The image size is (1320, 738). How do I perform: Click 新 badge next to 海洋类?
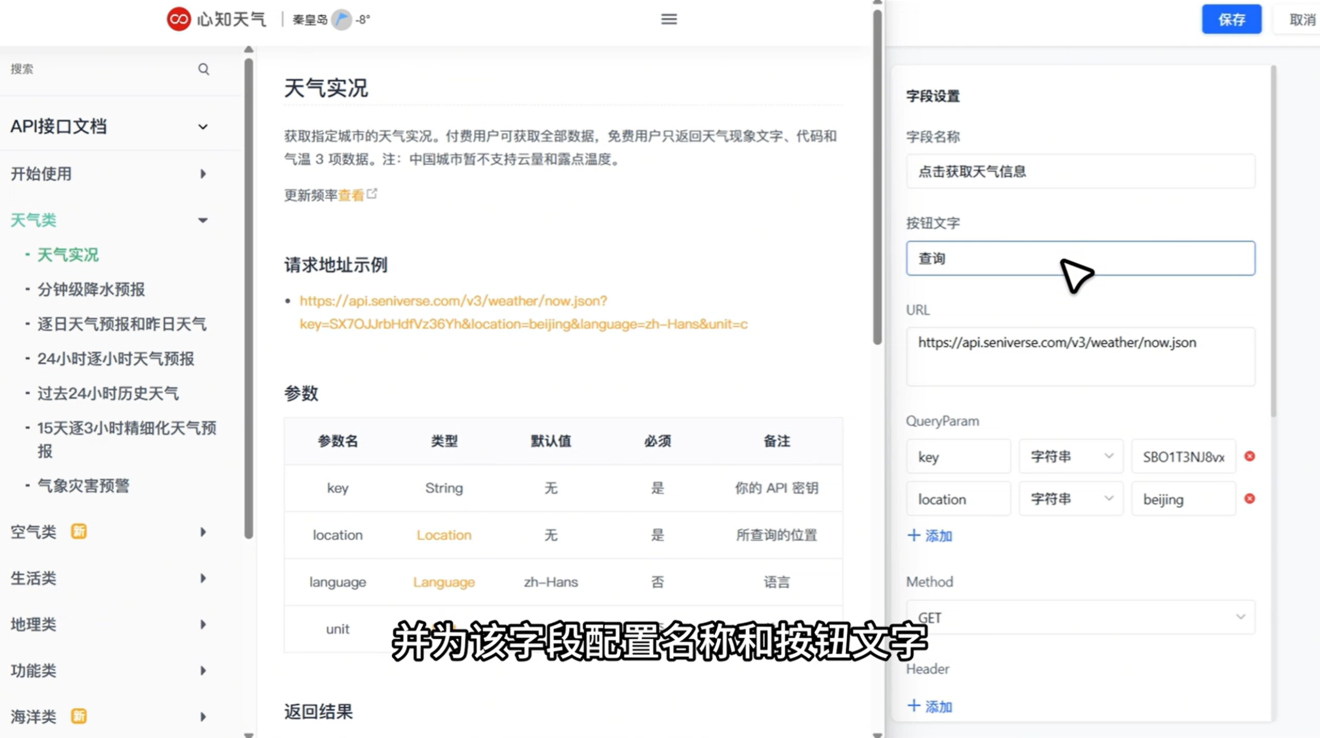(78, 716)
